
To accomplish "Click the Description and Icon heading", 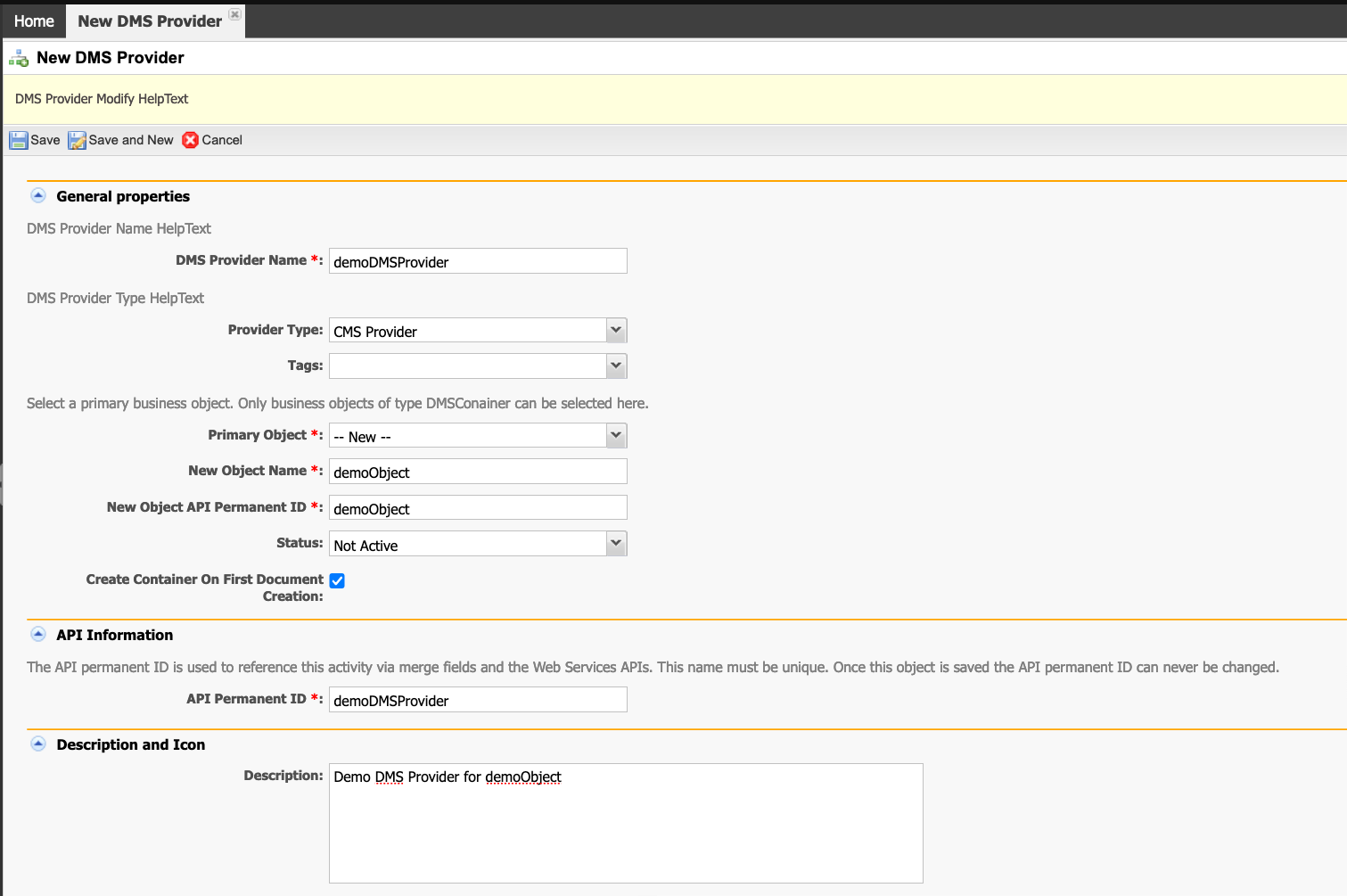I will (131, 744).
